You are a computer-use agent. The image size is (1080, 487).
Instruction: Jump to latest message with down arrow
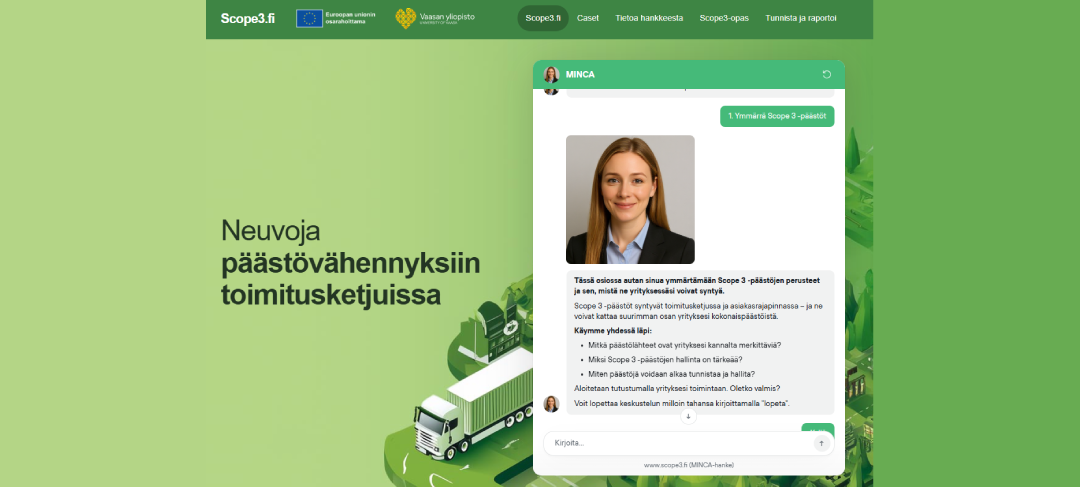[688, 416]
